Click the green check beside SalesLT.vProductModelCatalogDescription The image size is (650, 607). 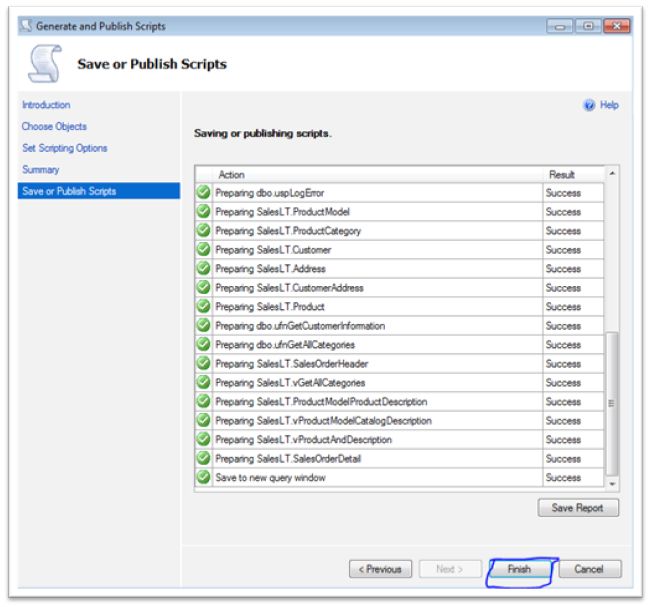click(x=204, y=420)
